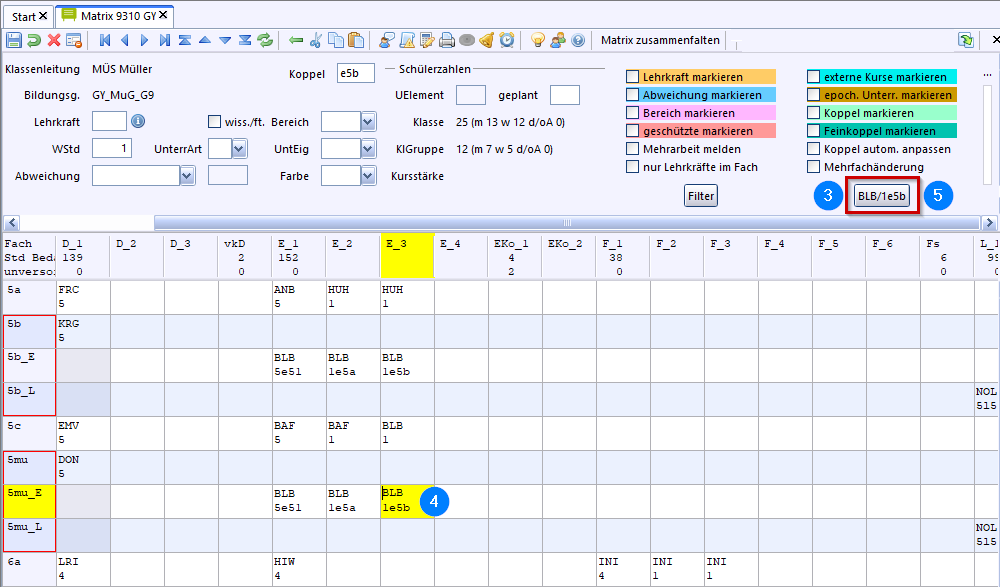Screen dimensions: 1000x587
Task: Click the move-to-bottom arrow icon
Action: click(245, 40)
